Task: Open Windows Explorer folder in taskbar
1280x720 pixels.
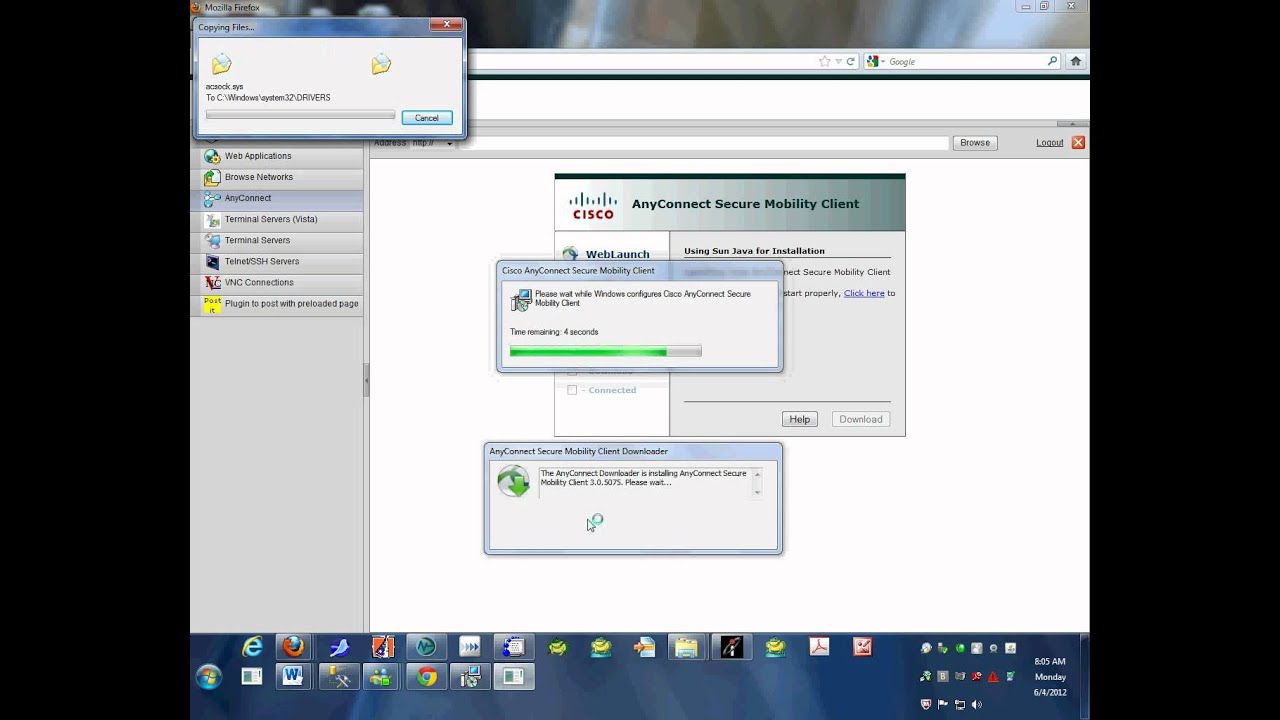Action: (686, 647)
